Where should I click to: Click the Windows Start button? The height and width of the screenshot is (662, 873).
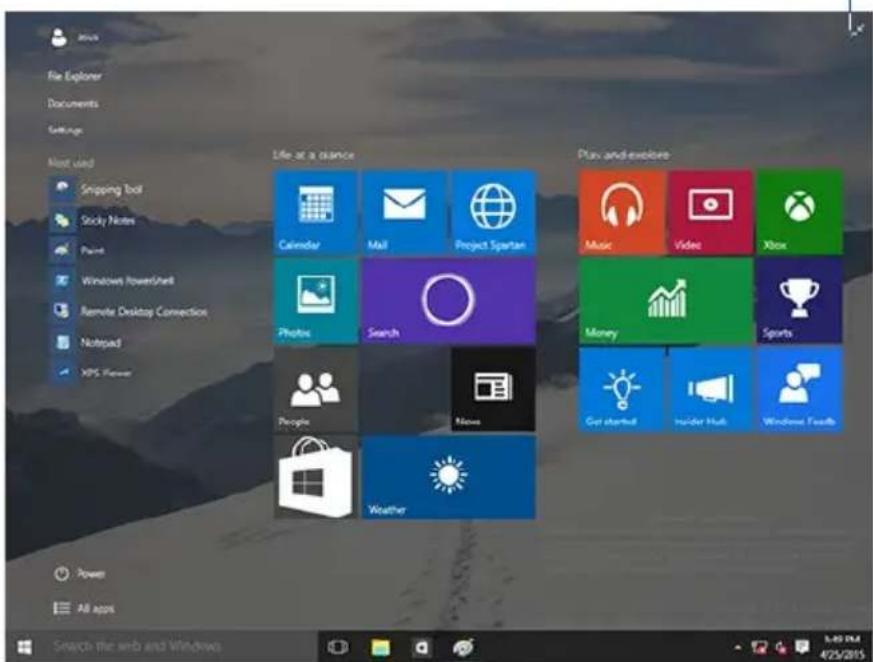pyautogui.click(x=23, y=646)
